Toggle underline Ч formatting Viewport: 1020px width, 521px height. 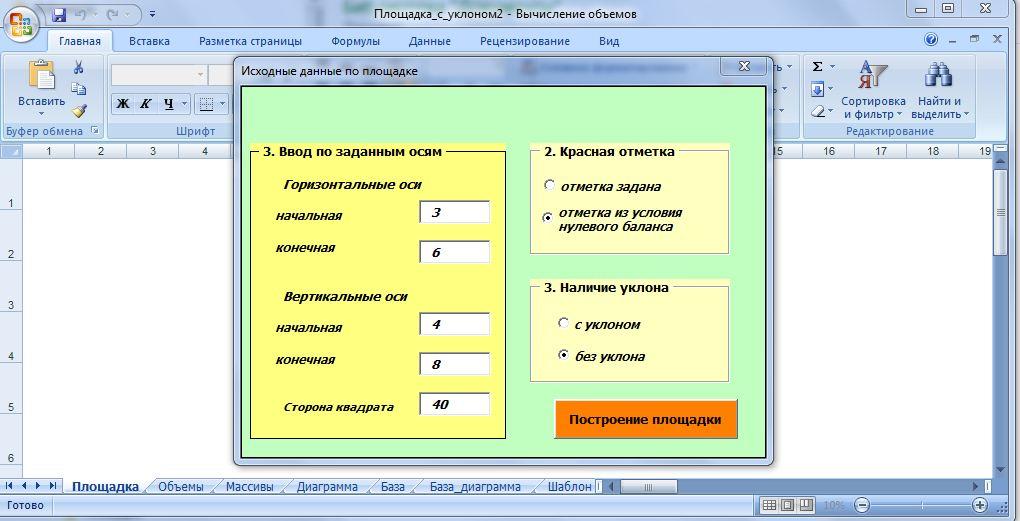point(168,104)
